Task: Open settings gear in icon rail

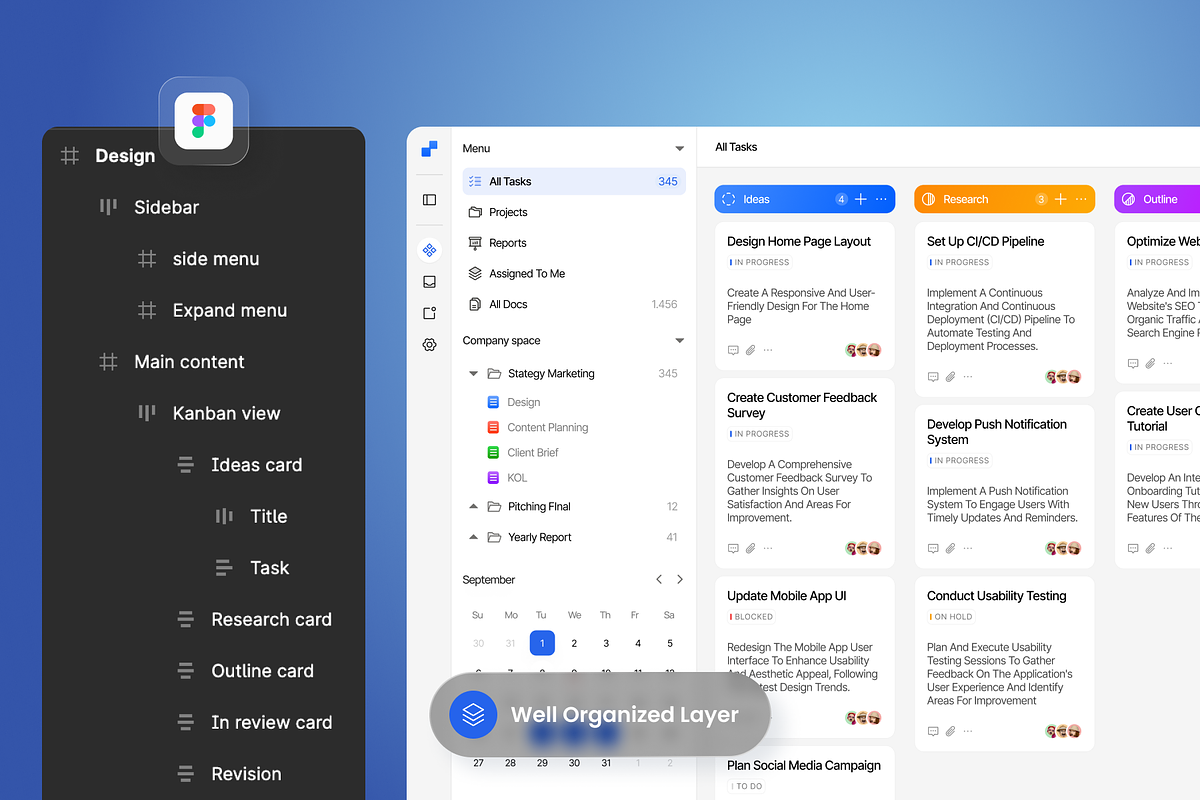Action: coord(429,344)
